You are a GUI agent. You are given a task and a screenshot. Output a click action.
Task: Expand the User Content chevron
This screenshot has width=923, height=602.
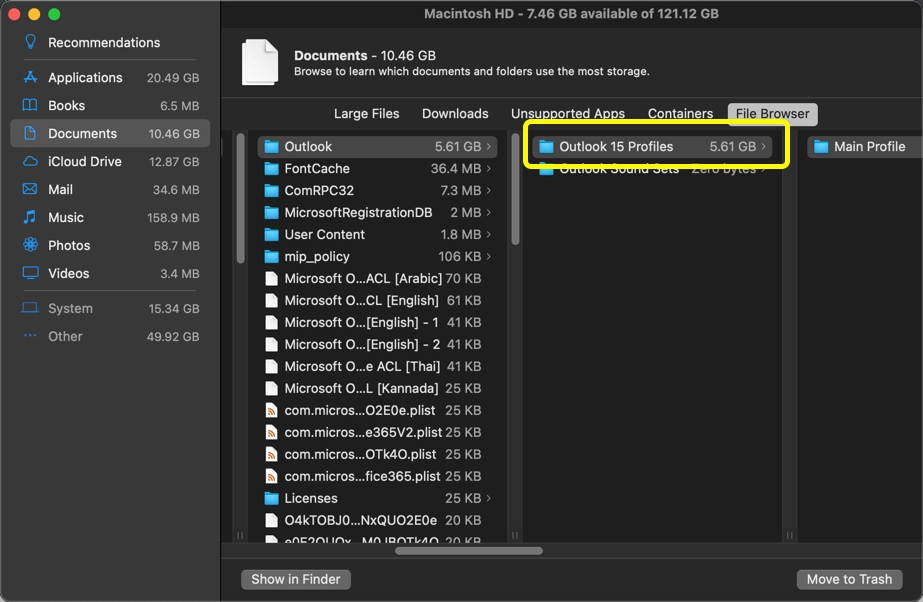tap(489, 235)
